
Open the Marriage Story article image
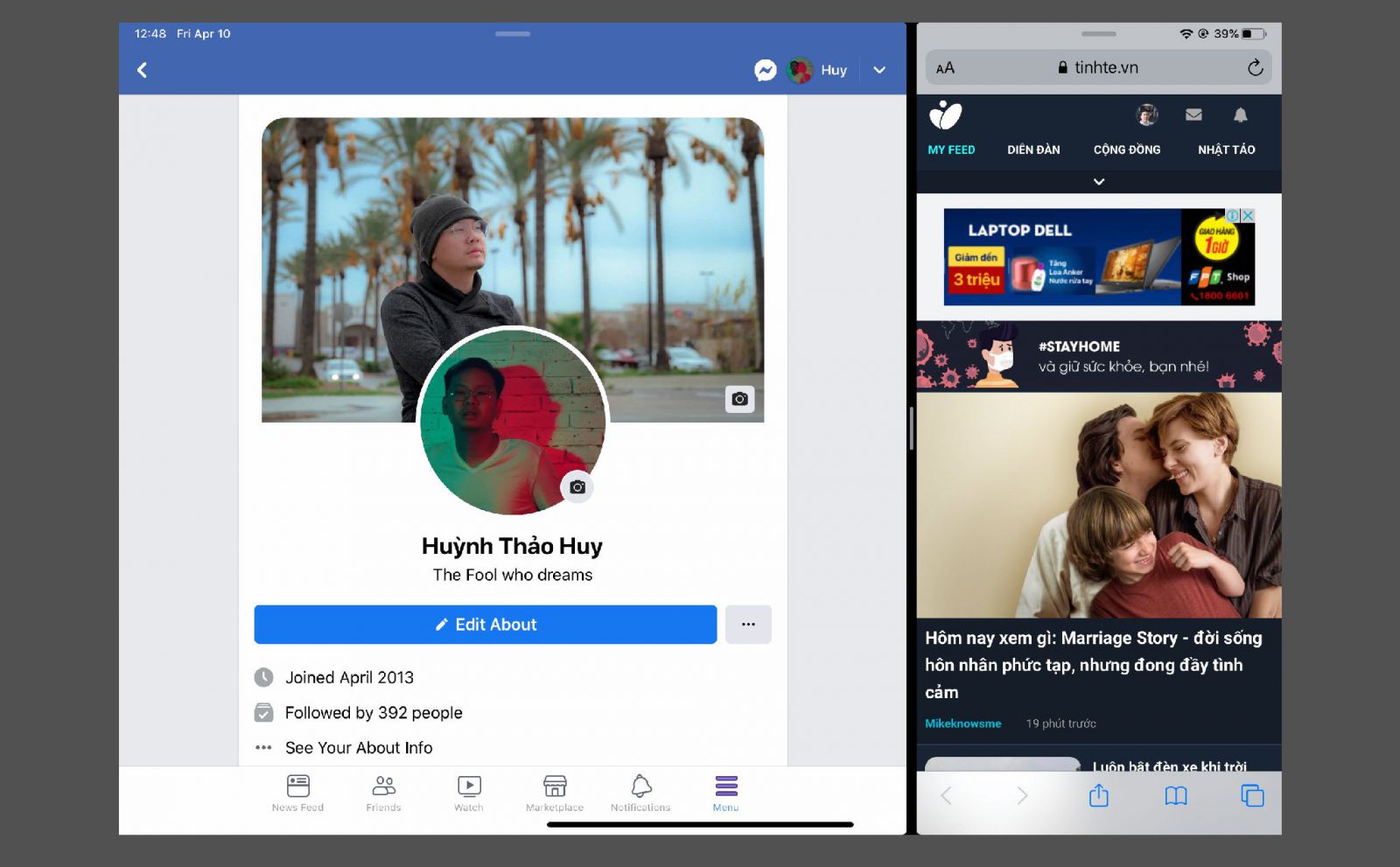1099,505
